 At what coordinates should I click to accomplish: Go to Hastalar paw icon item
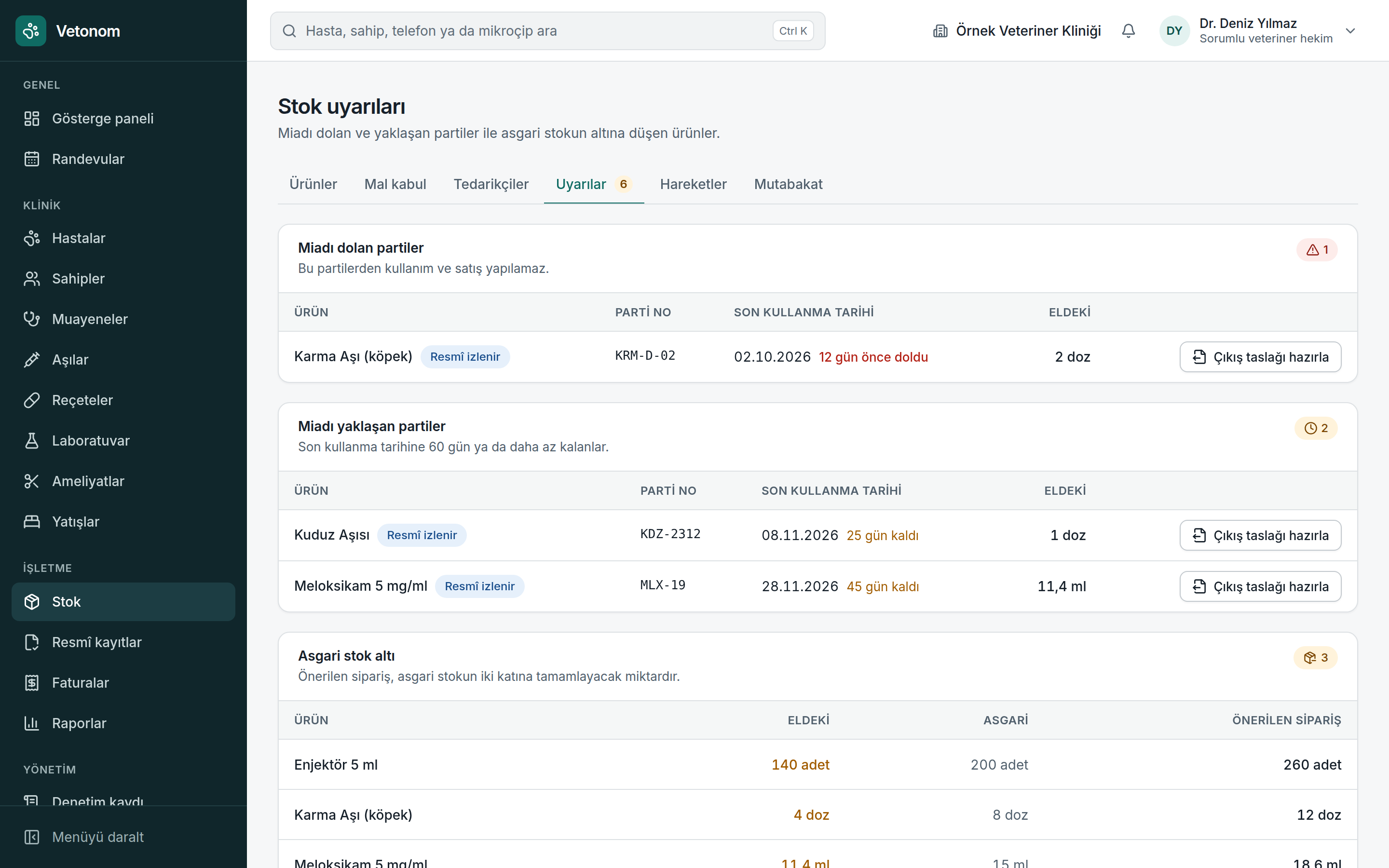(123, 238)
